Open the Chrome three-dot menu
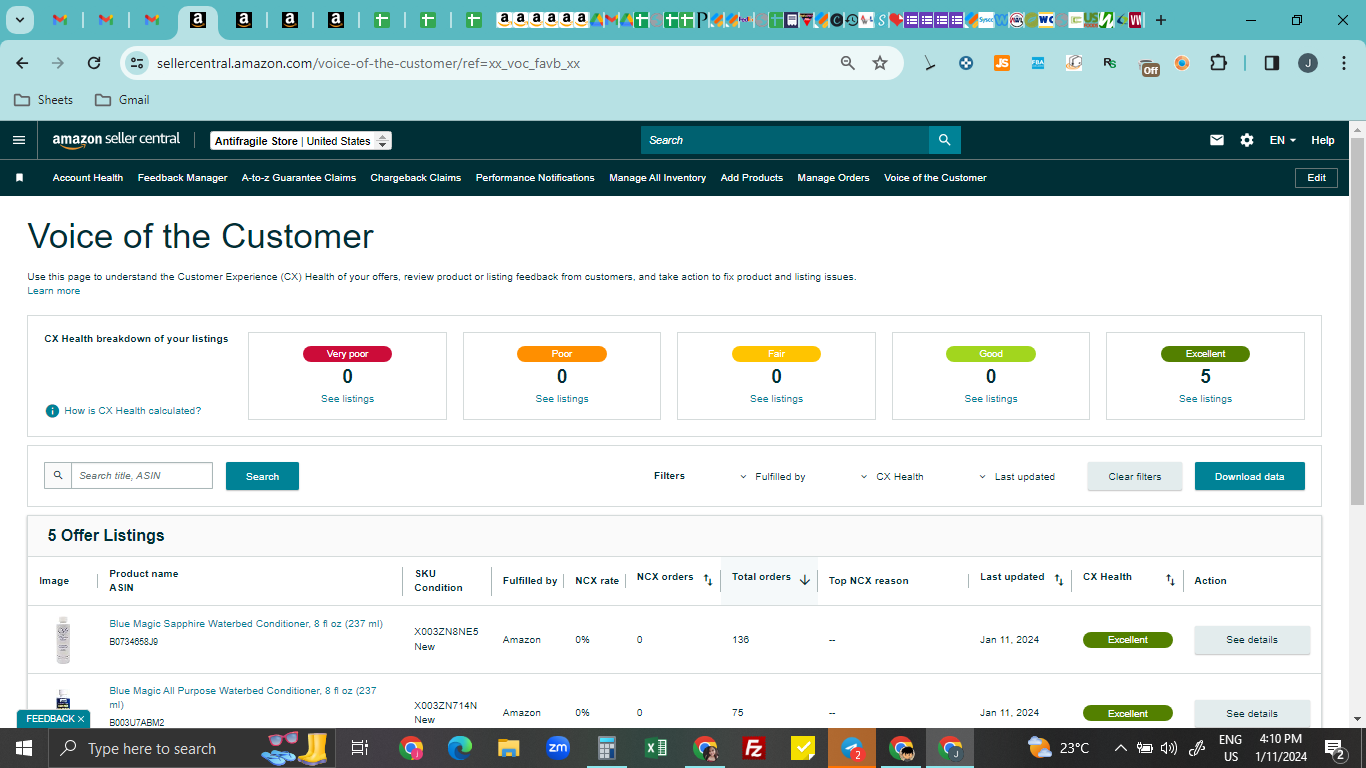 point(1342,63)
